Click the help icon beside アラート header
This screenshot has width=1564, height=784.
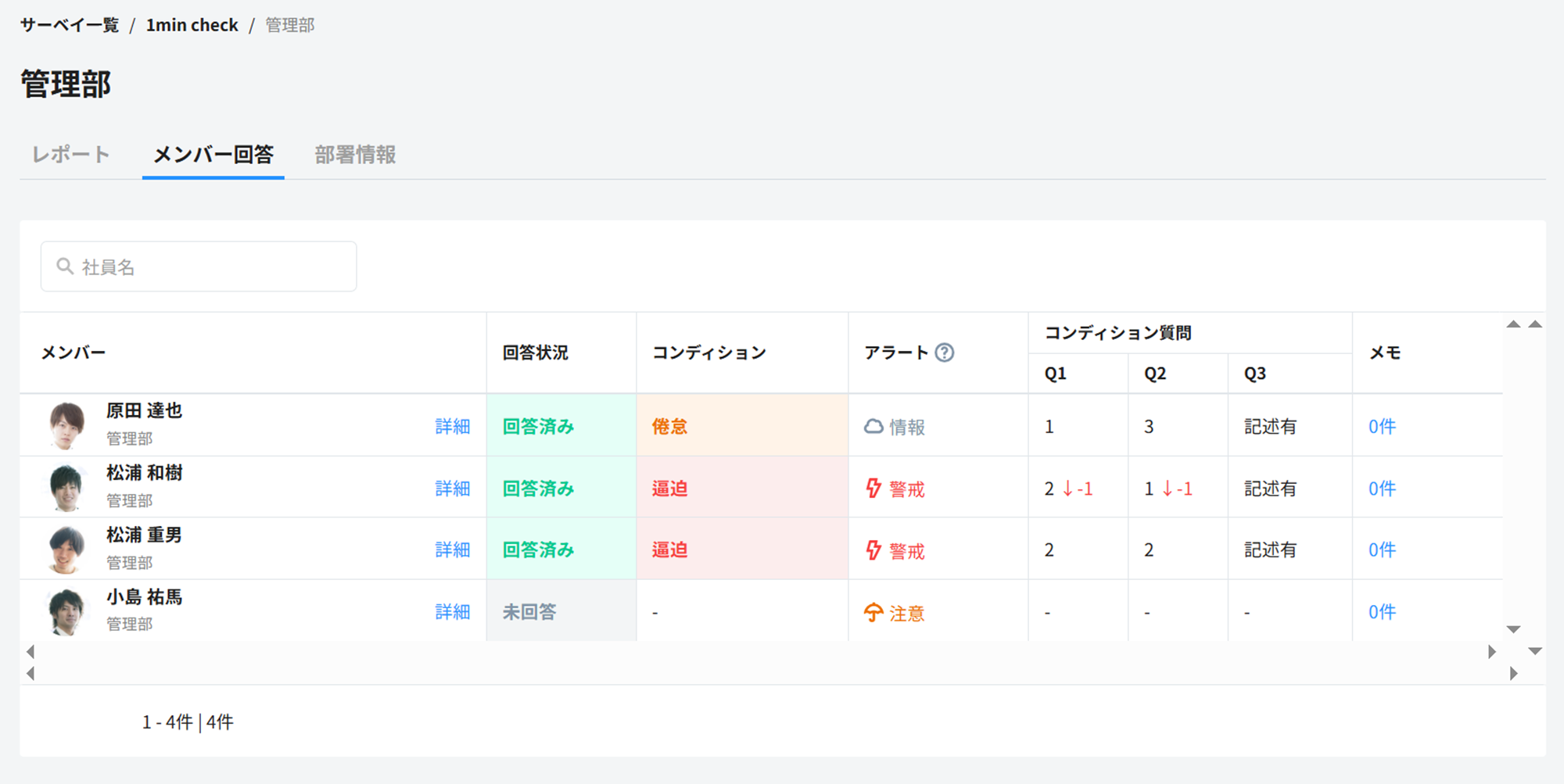coord(944,353)
